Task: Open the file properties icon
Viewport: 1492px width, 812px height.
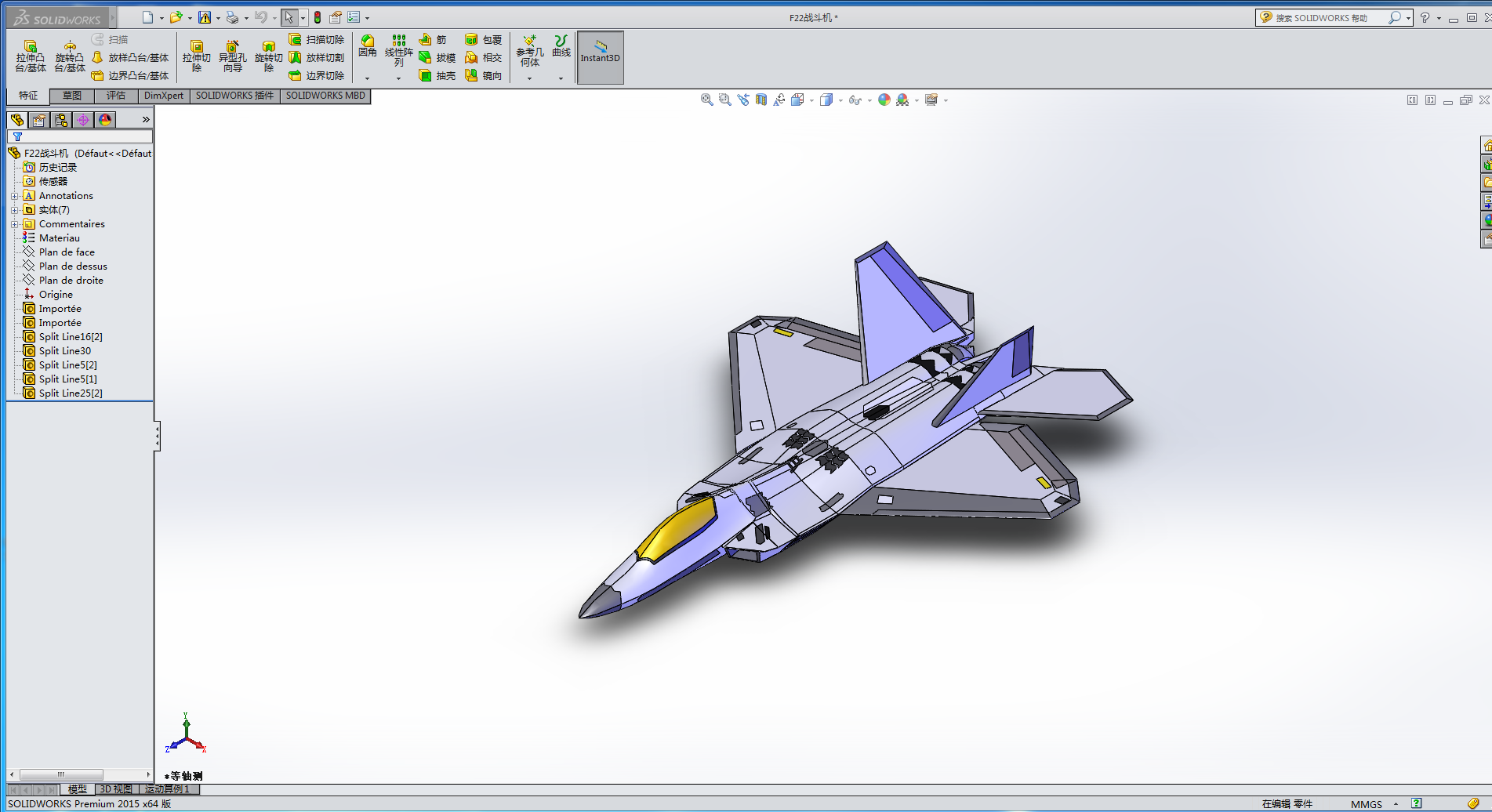Action: (x=336, y=17)
